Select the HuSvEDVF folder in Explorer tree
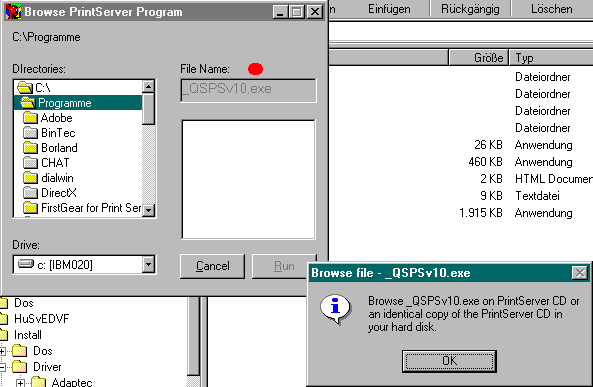The image size is (593, 387). pos(41,319)
